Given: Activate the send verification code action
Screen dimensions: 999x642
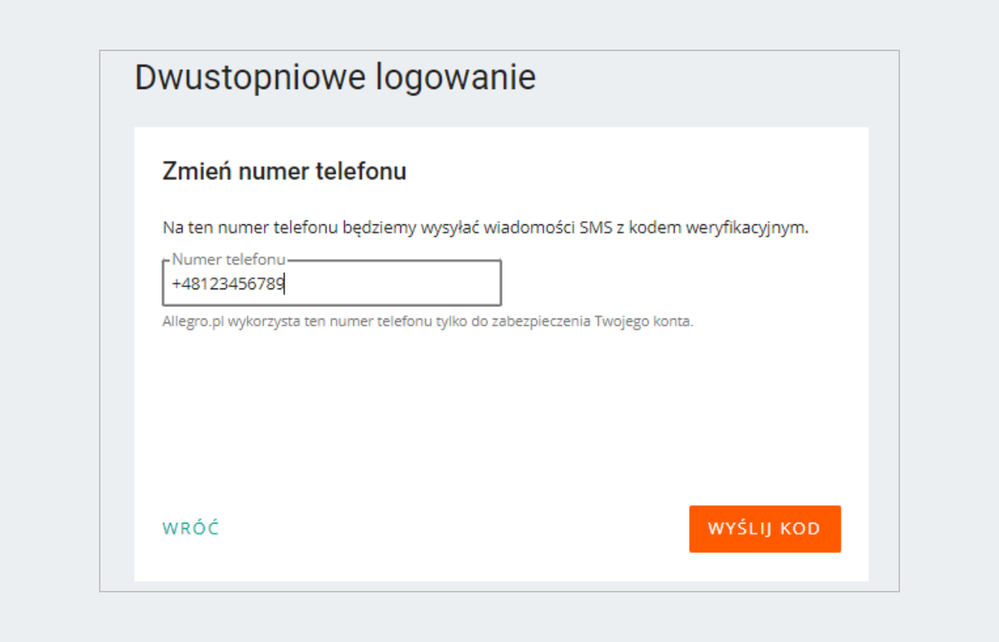Looking at the screenshot, I should coord(764,528).
